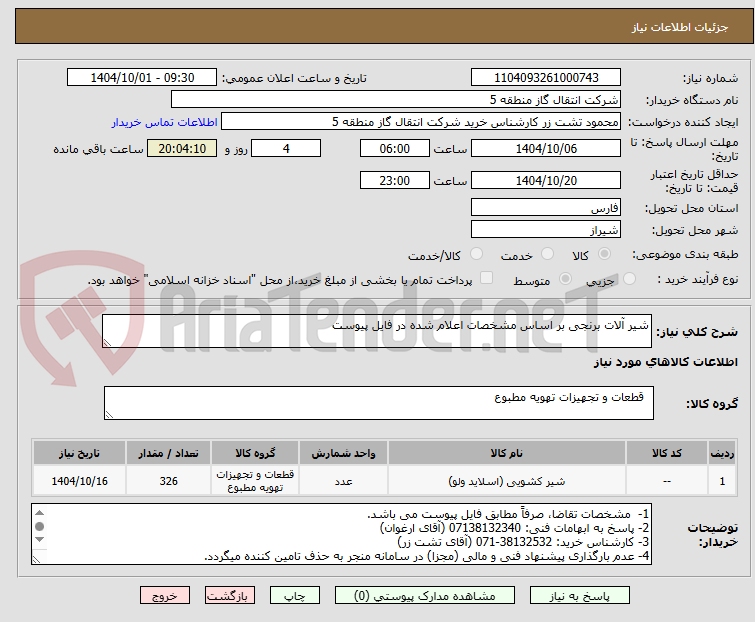
Task: Click the price validity date 1404/10/20
Action: click(x=546, y=181)
